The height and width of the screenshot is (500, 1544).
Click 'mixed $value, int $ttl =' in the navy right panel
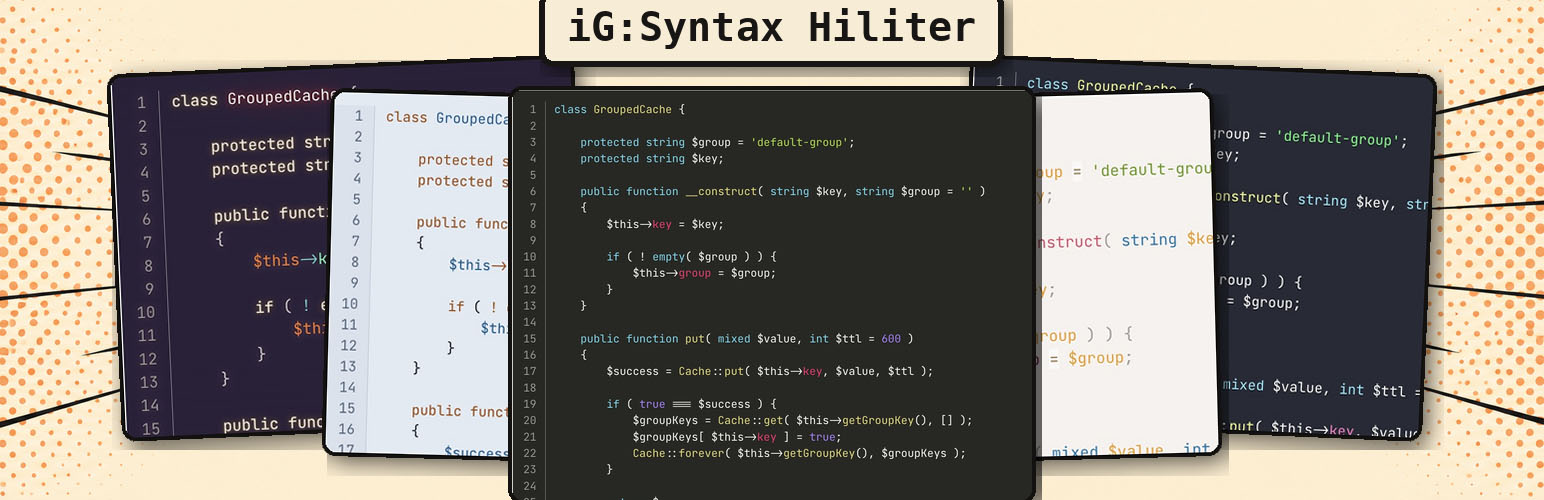(x=1322, y=389)
